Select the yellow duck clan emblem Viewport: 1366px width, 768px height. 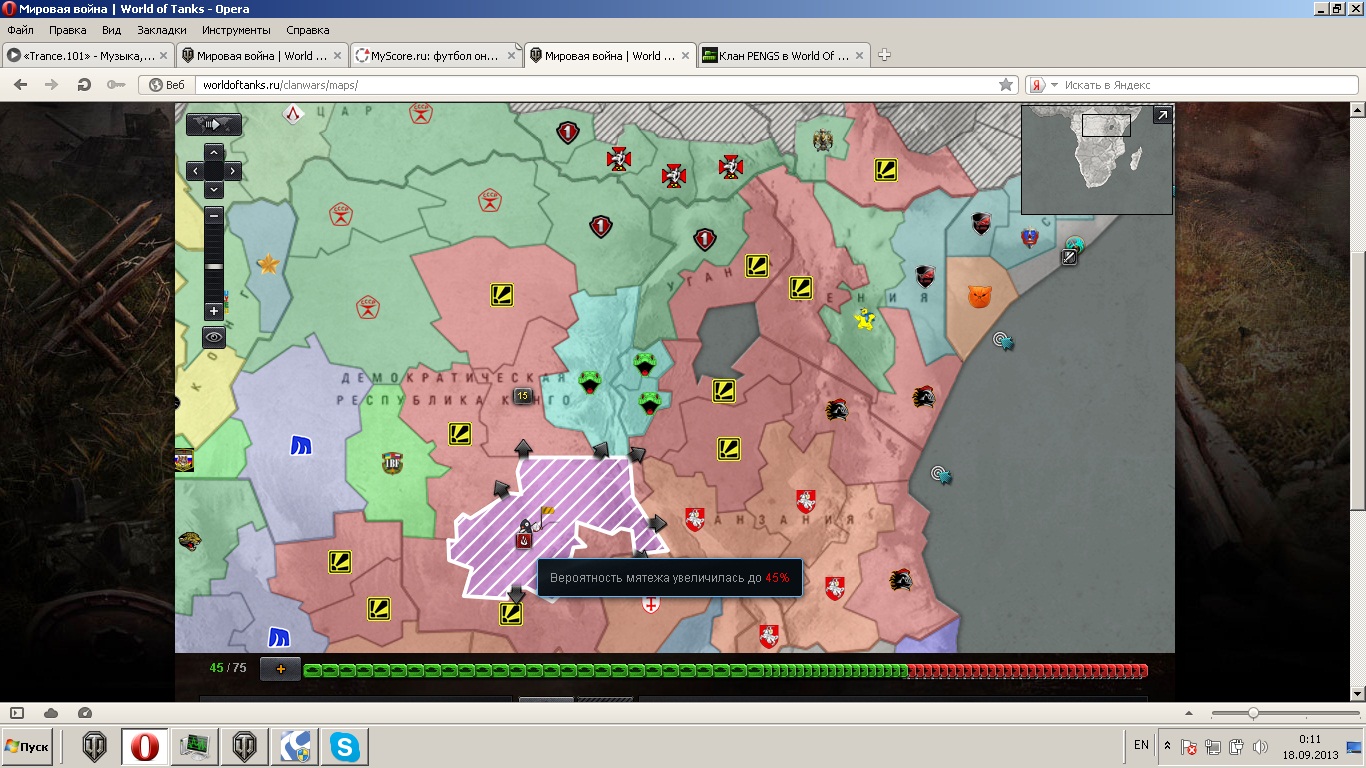pos(864,318)
